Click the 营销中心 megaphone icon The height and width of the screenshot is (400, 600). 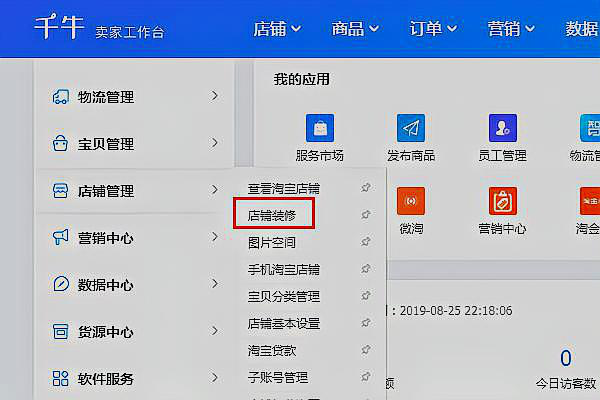[60, 237]
